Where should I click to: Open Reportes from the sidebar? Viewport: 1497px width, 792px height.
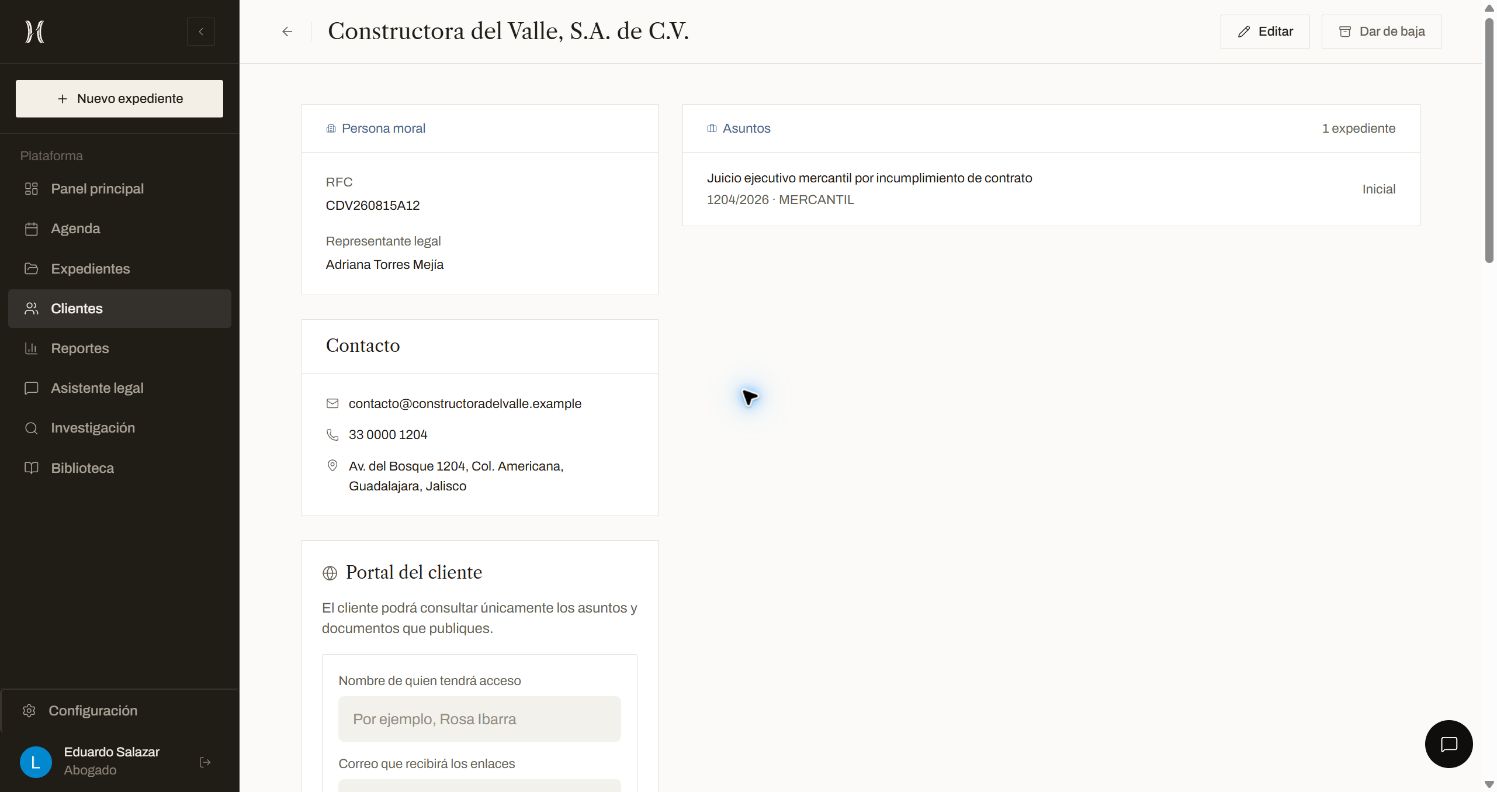pos(119,349)
